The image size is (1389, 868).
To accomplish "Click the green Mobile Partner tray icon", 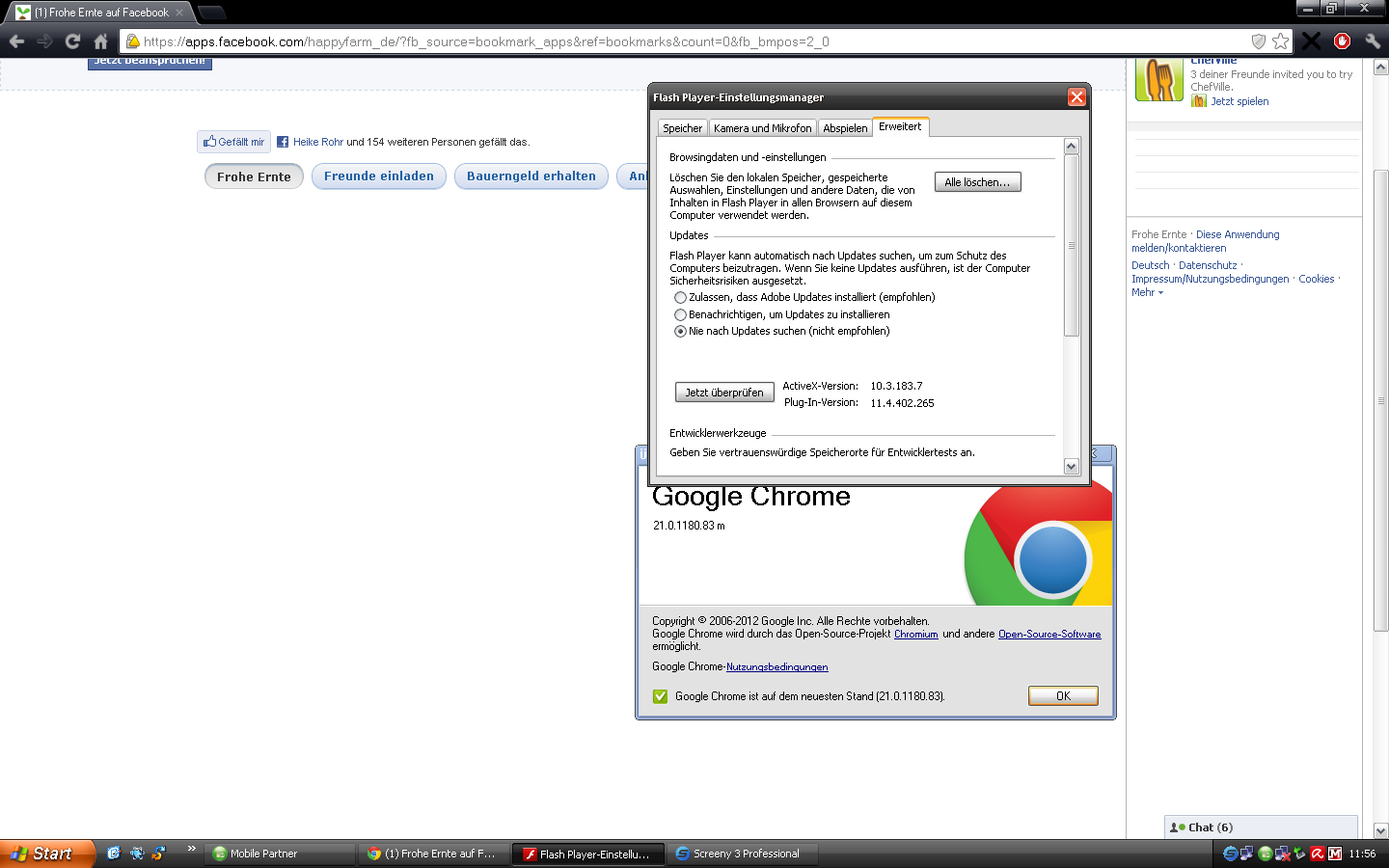I will point(1265,854).
